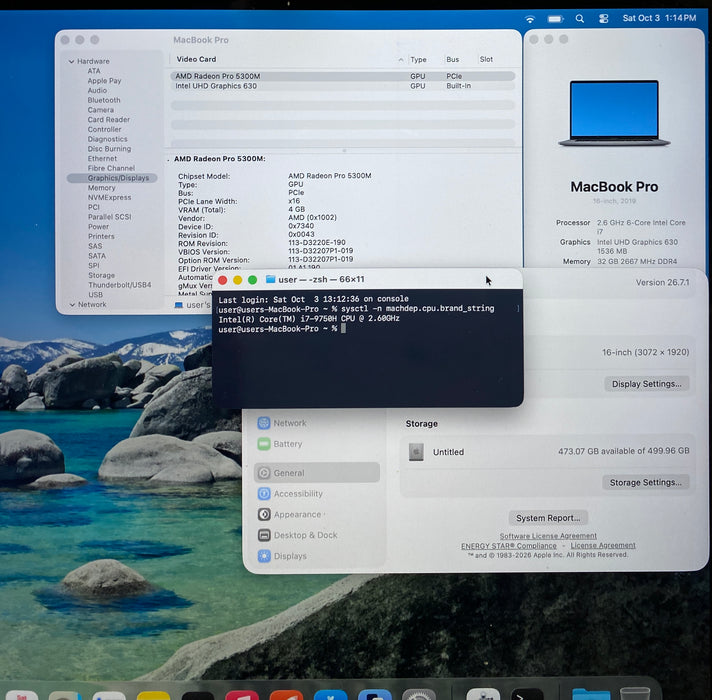Select Disc Burning in the Hardware list
This screenshot has width=712, height=700.
(109, 149)
